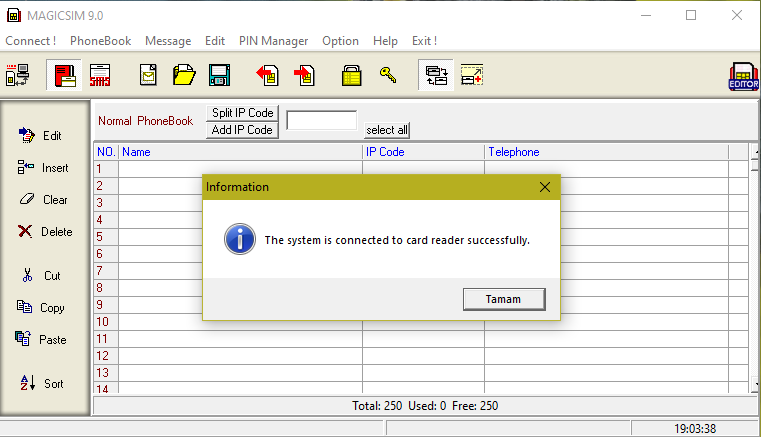Click the table's vertical scrollbar
The image size is (761, 437).
pyautogui.click(x=754, y=268)
